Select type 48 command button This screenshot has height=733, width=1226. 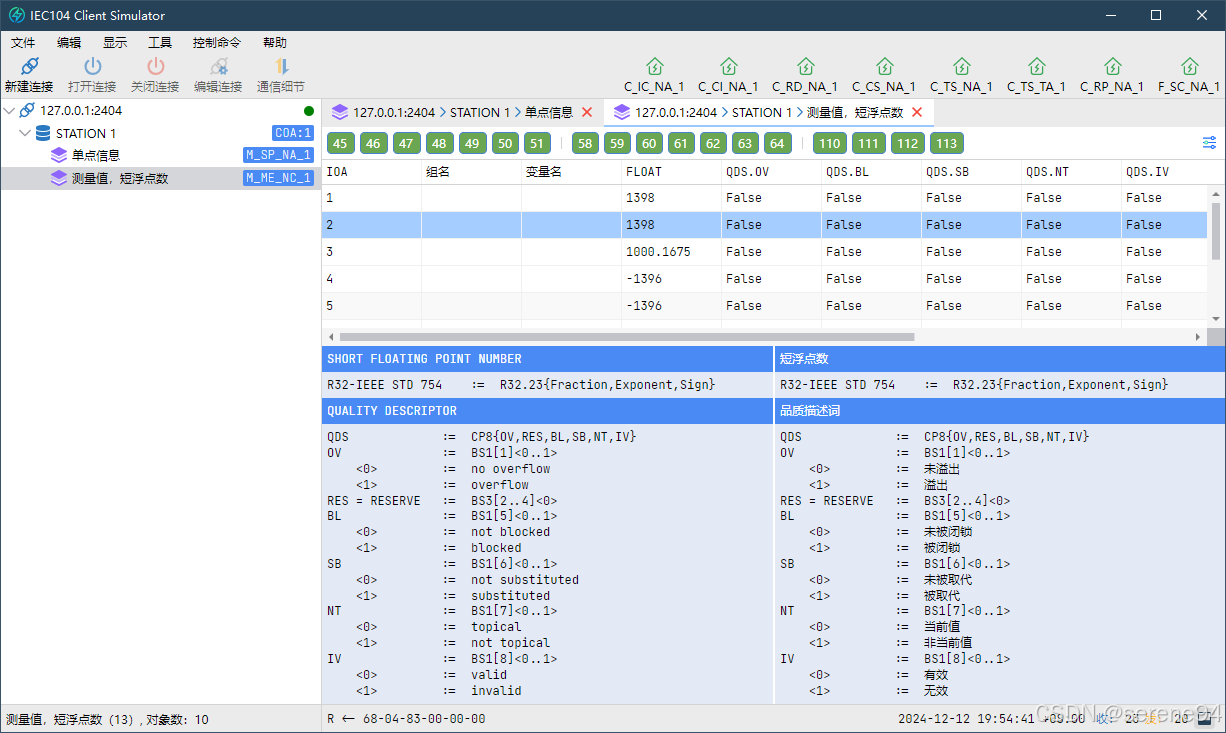tap(440, 143)
